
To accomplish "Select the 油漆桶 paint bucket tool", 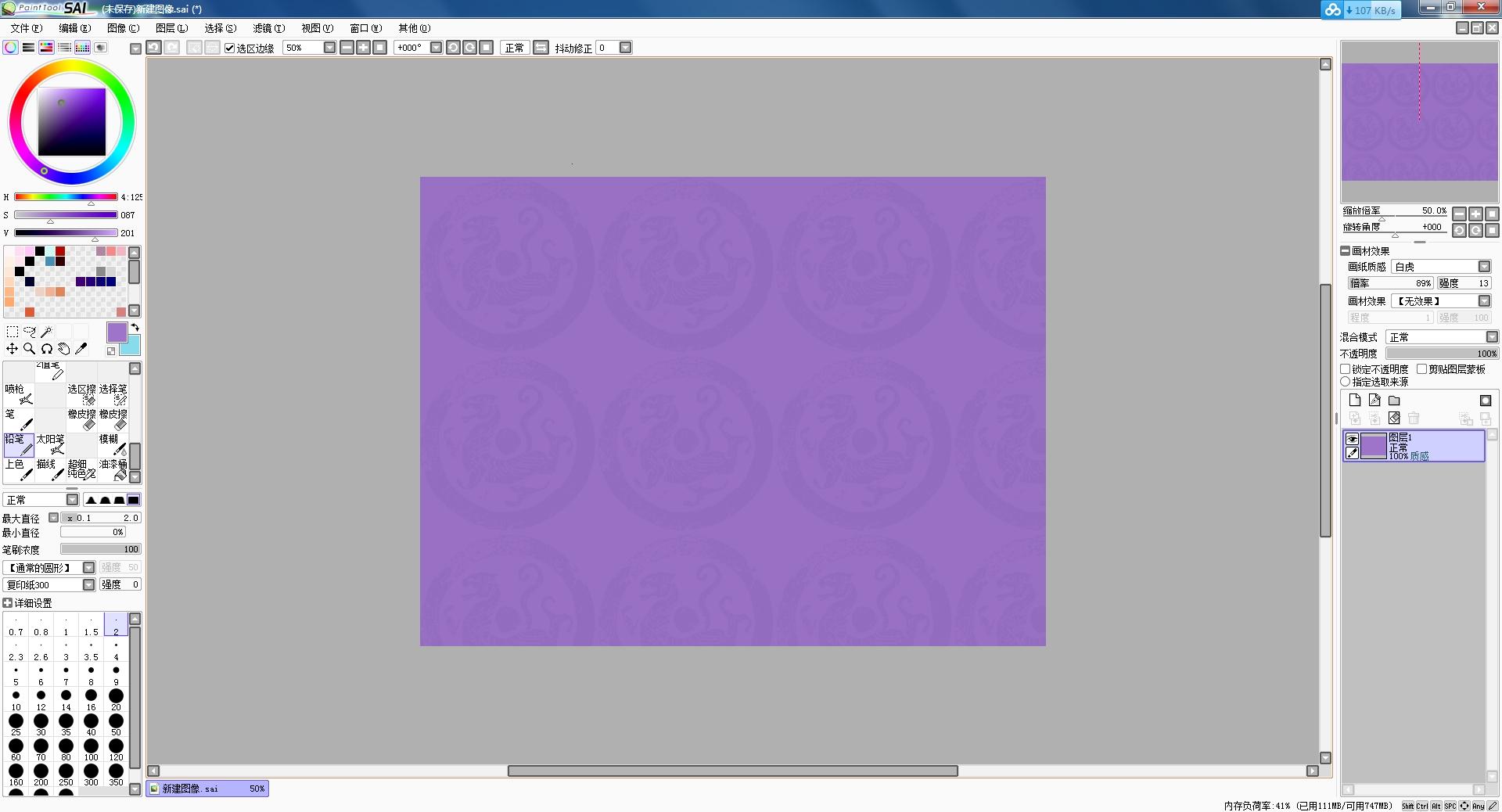I will pos(113,469).
